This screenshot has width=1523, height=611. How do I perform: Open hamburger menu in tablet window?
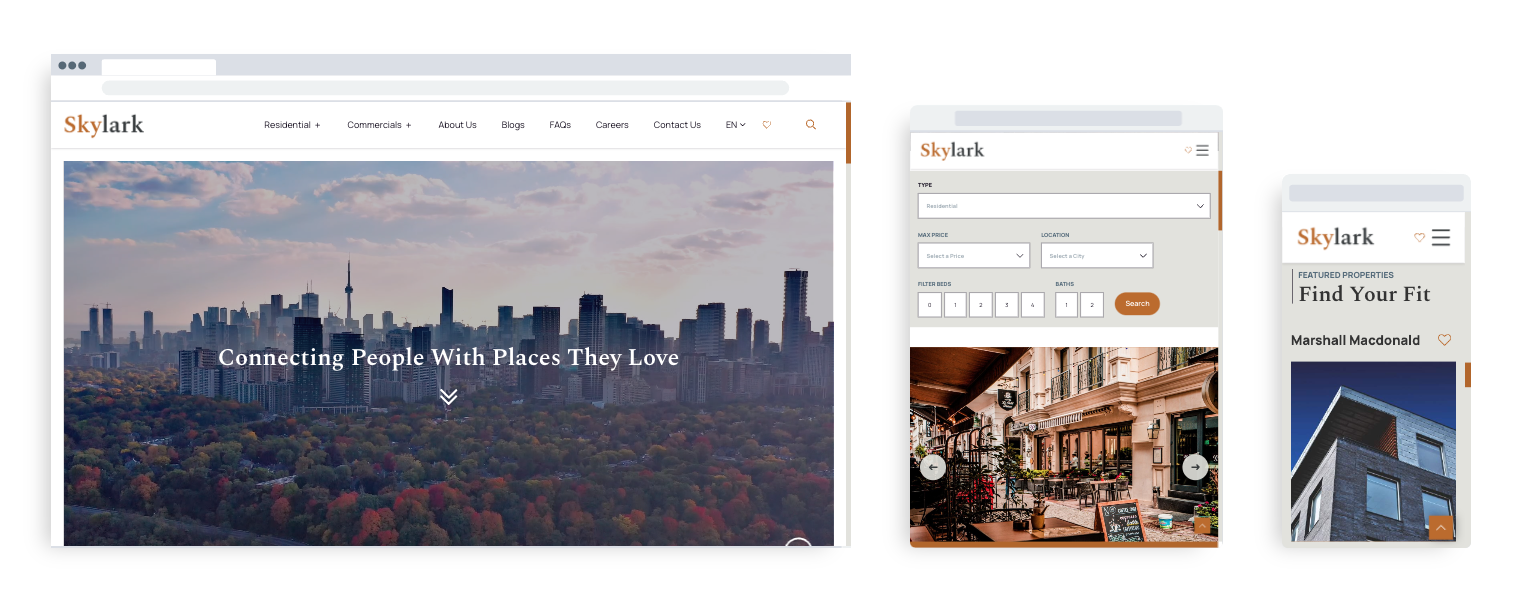pos(1202,150)
